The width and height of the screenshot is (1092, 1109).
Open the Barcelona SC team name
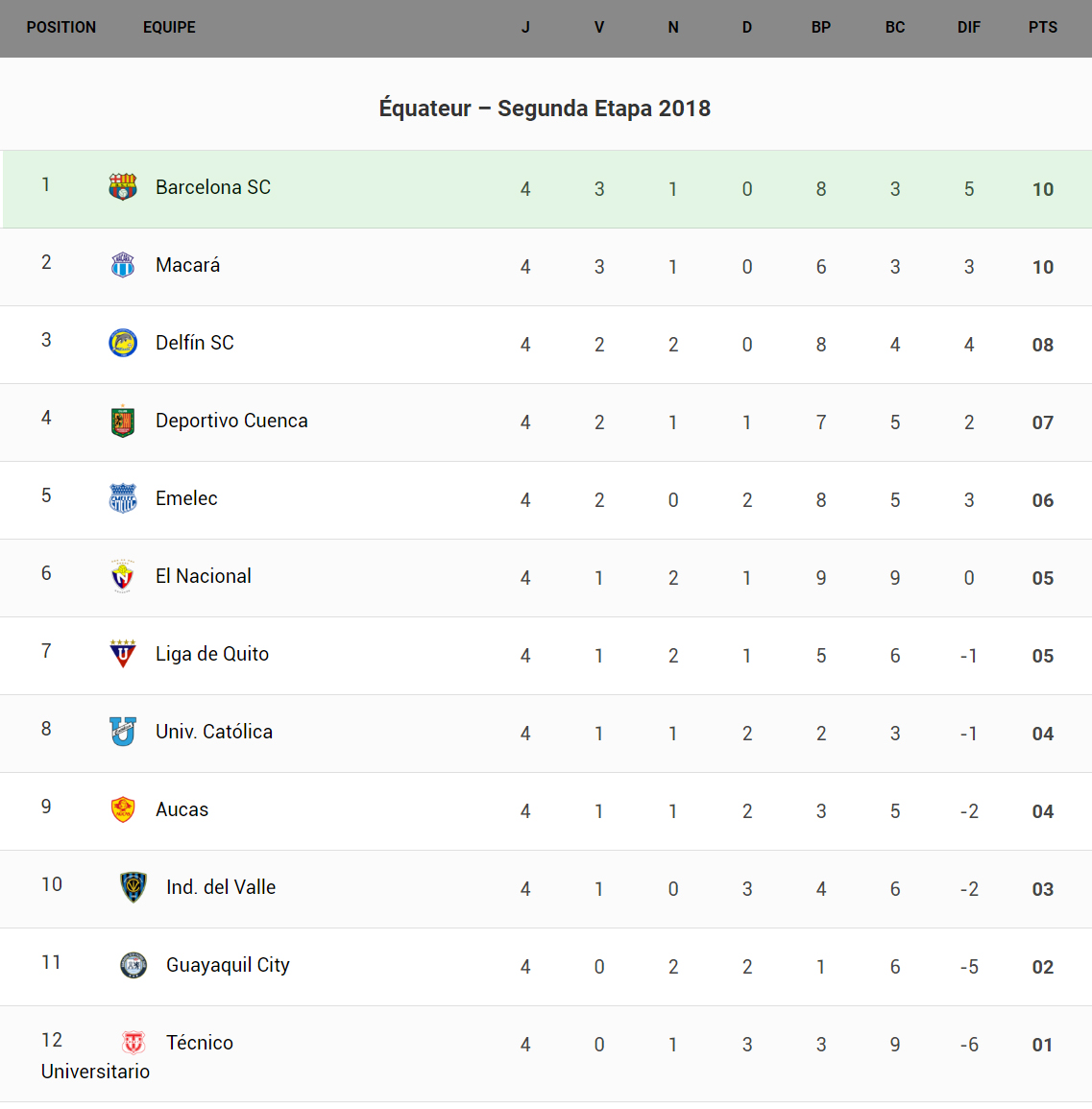[x=213, y=187]
